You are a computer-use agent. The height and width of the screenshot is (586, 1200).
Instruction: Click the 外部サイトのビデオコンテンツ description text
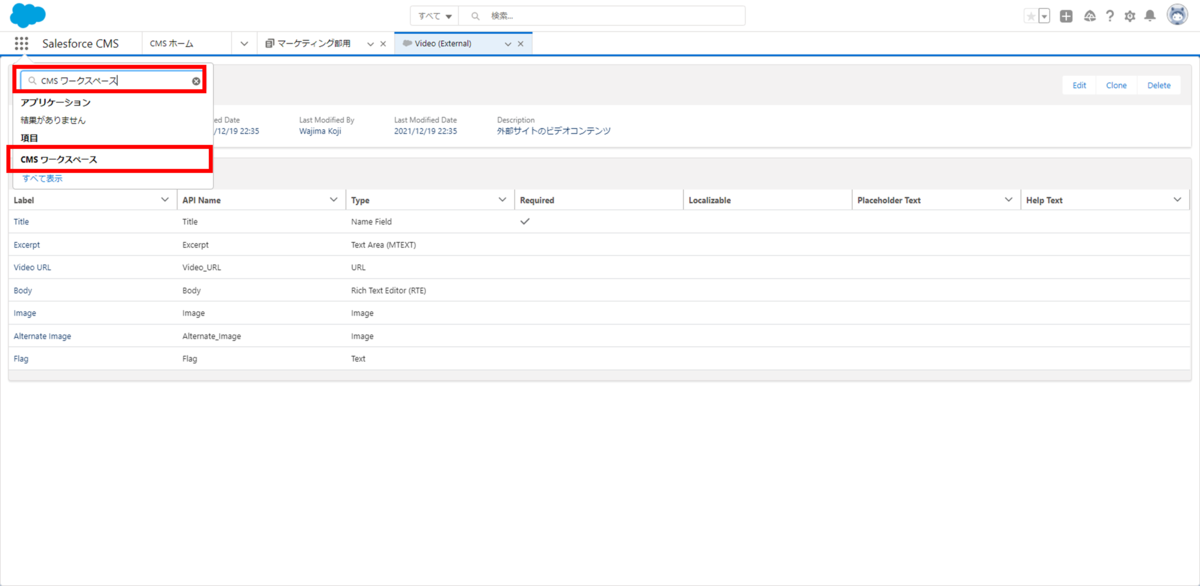tap(554, 131)
